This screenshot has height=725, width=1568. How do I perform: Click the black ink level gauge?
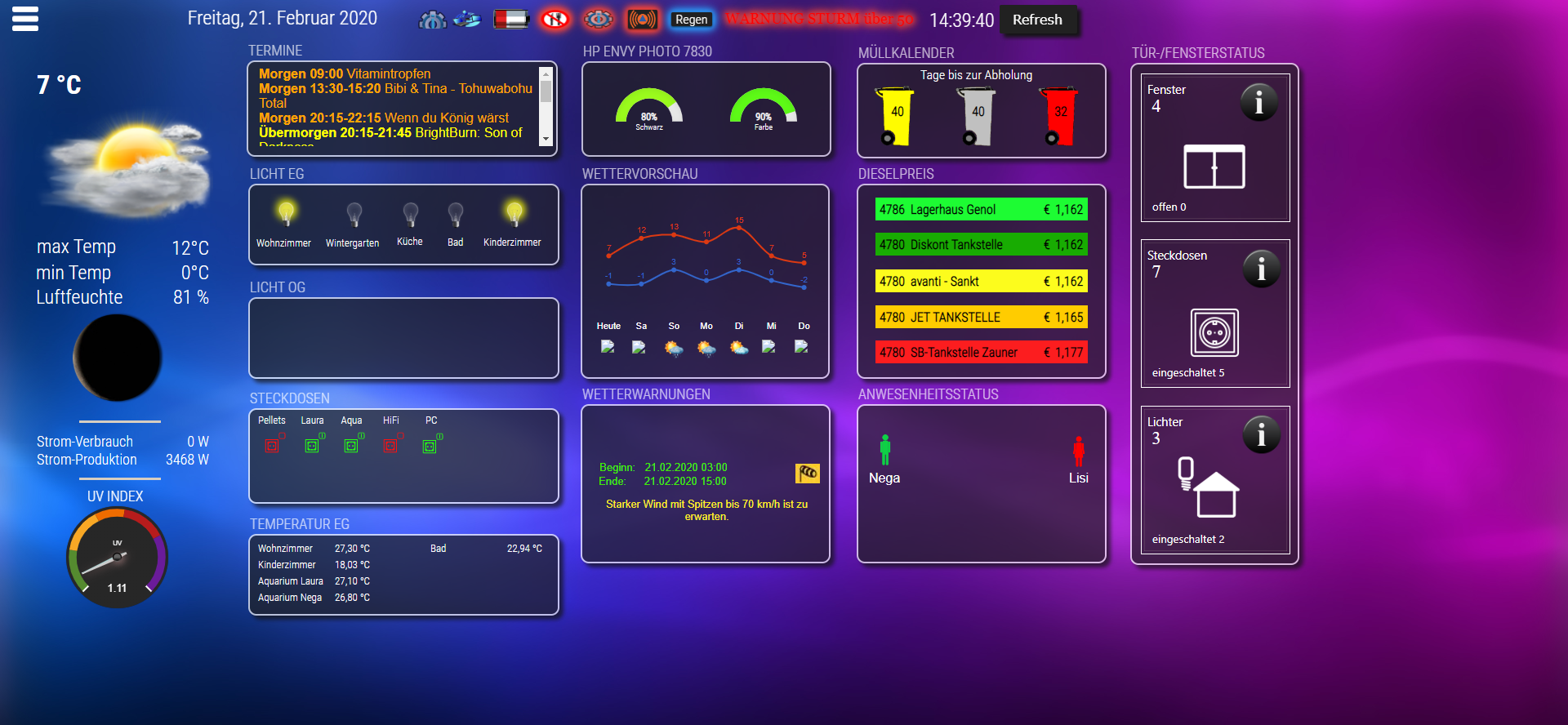pos(649,109)
